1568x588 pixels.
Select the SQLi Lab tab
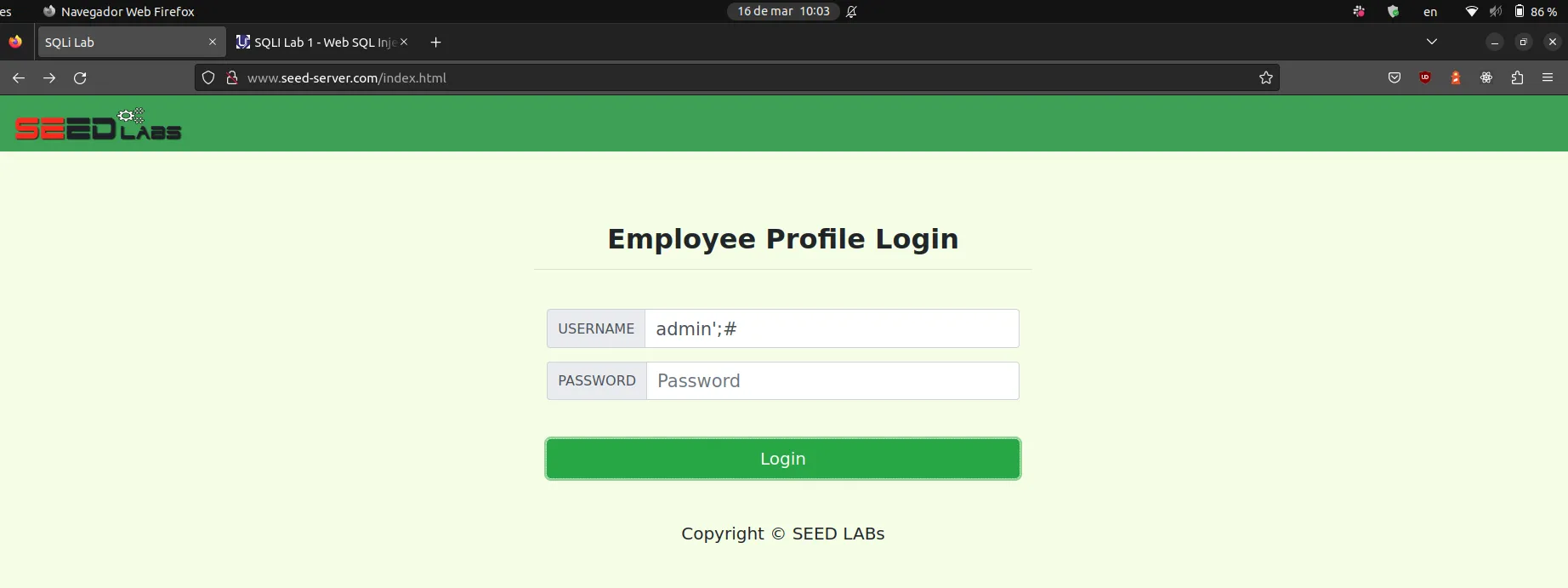(x=119, y=43)
